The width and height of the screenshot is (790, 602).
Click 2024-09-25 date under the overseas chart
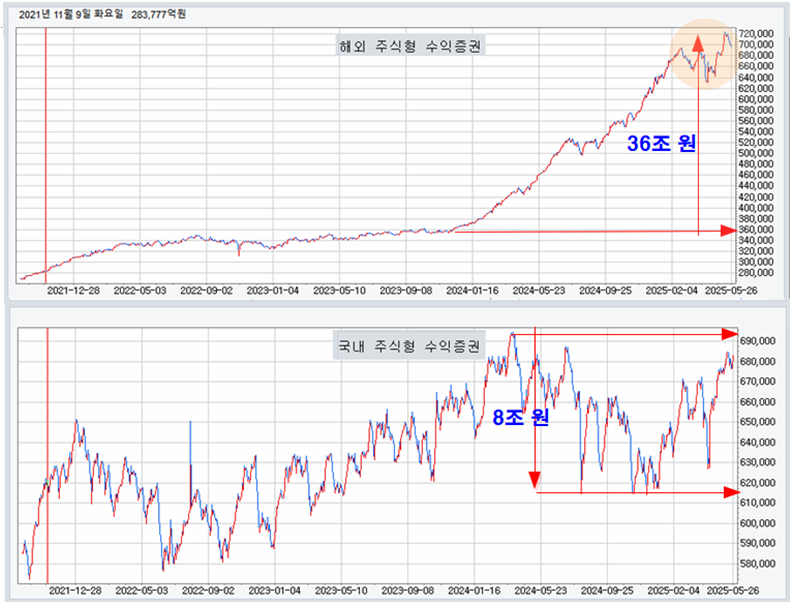(x=605, y=291)
